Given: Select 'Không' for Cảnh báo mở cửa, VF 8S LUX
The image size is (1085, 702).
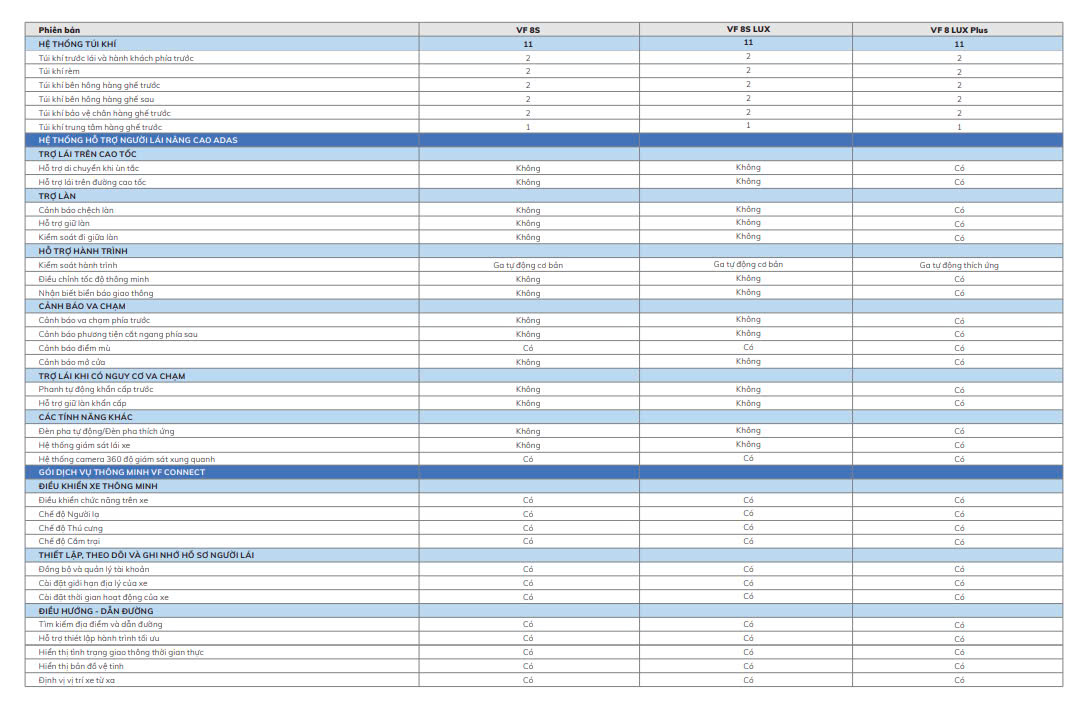Looking at the screenshot, I should tap(748, 361).
